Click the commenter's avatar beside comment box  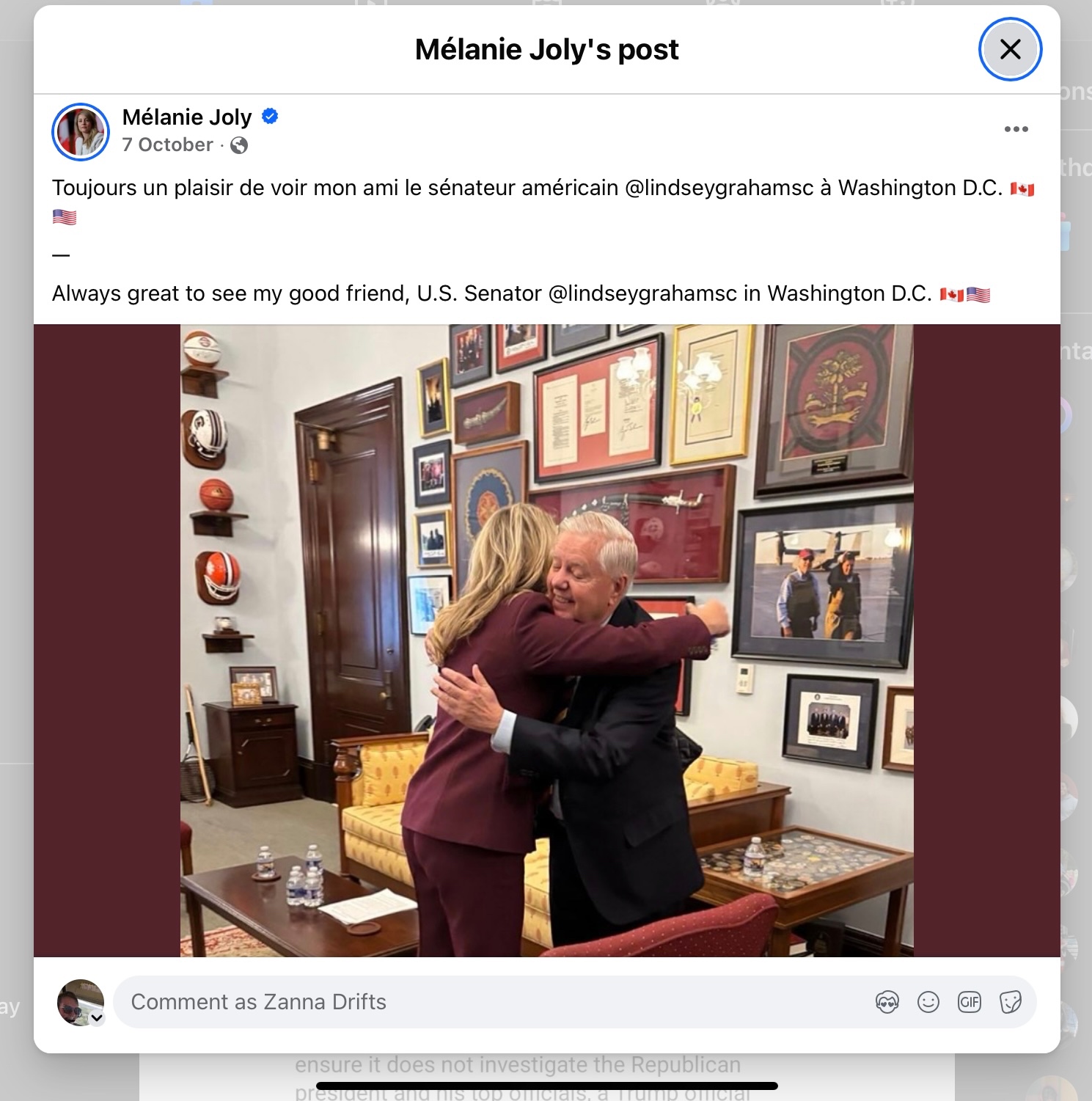pyautogui.click(x=80, y=1001)
